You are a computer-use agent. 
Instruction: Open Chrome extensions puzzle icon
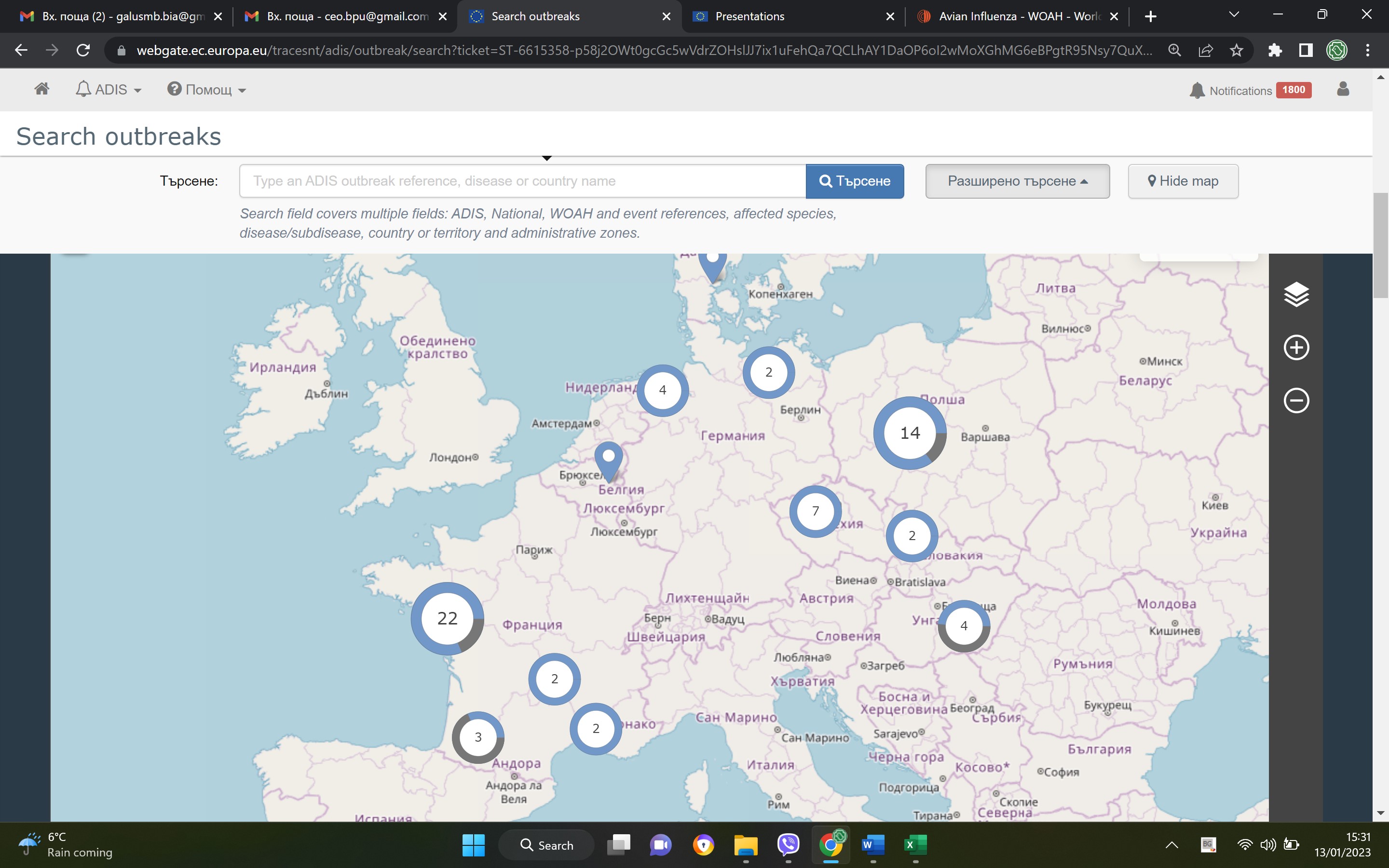coord(1275,51)
